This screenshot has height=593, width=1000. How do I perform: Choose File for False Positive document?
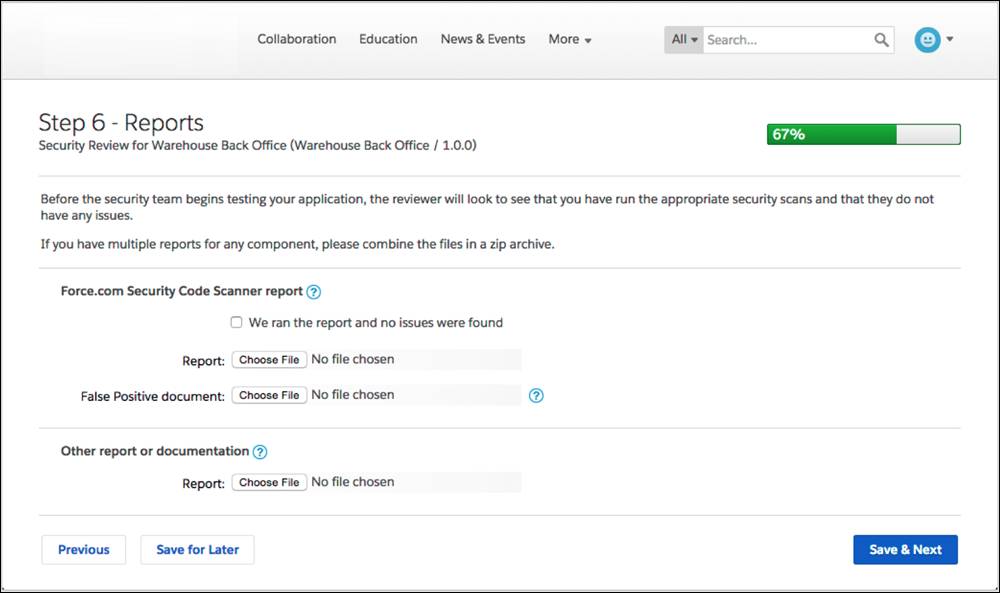coord(269,395)
